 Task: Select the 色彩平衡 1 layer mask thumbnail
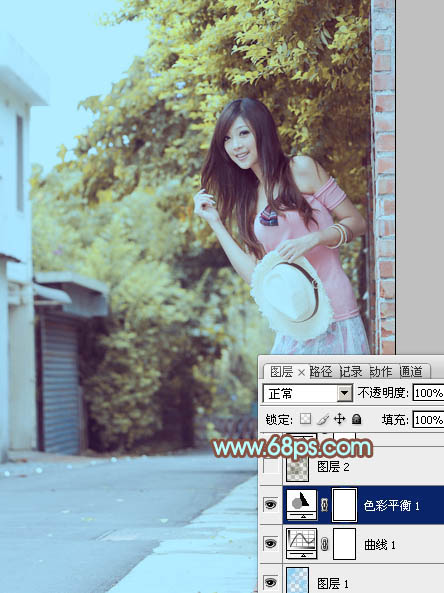pos(344,505)
